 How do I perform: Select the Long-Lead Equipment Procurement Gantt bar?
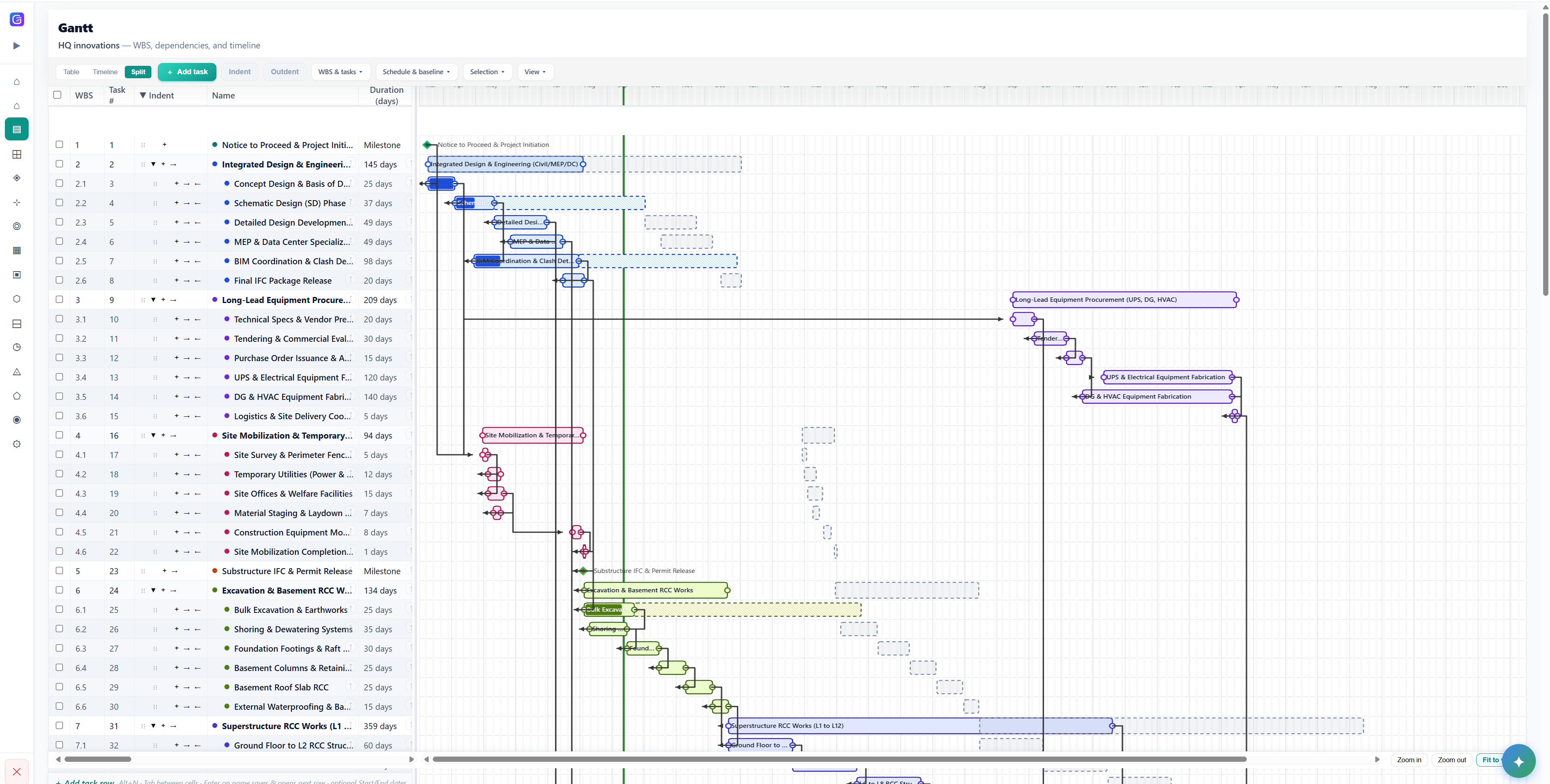pyautogui.click(x=1124, y=300)
